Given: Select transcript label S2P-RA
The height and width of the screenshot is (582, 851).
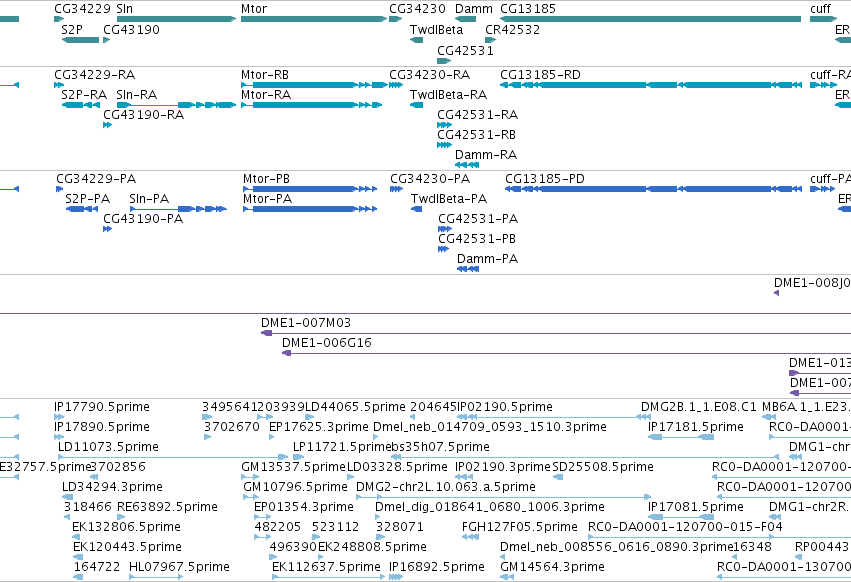Looking at the screenshot, I should (84, 94).
